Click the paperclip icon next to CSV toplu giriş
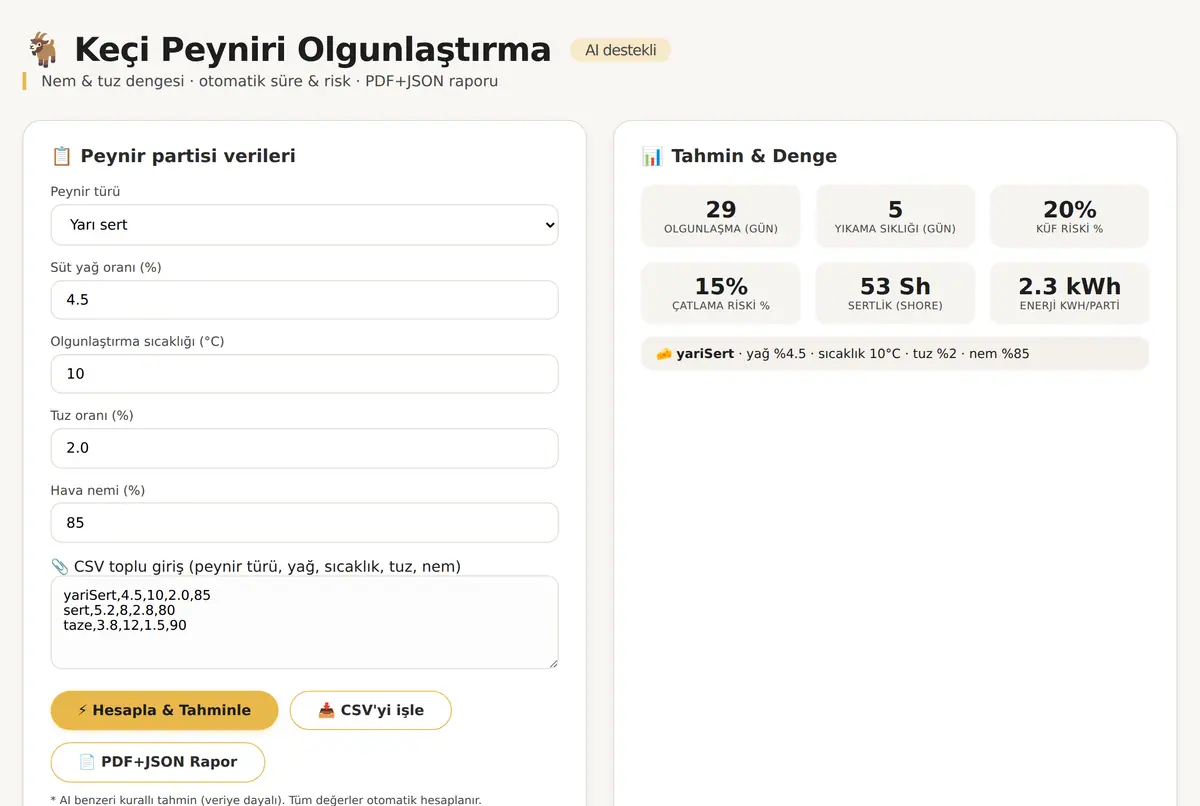The height and width of the screenshot is (806, 1200). click(x=60, y=567)
